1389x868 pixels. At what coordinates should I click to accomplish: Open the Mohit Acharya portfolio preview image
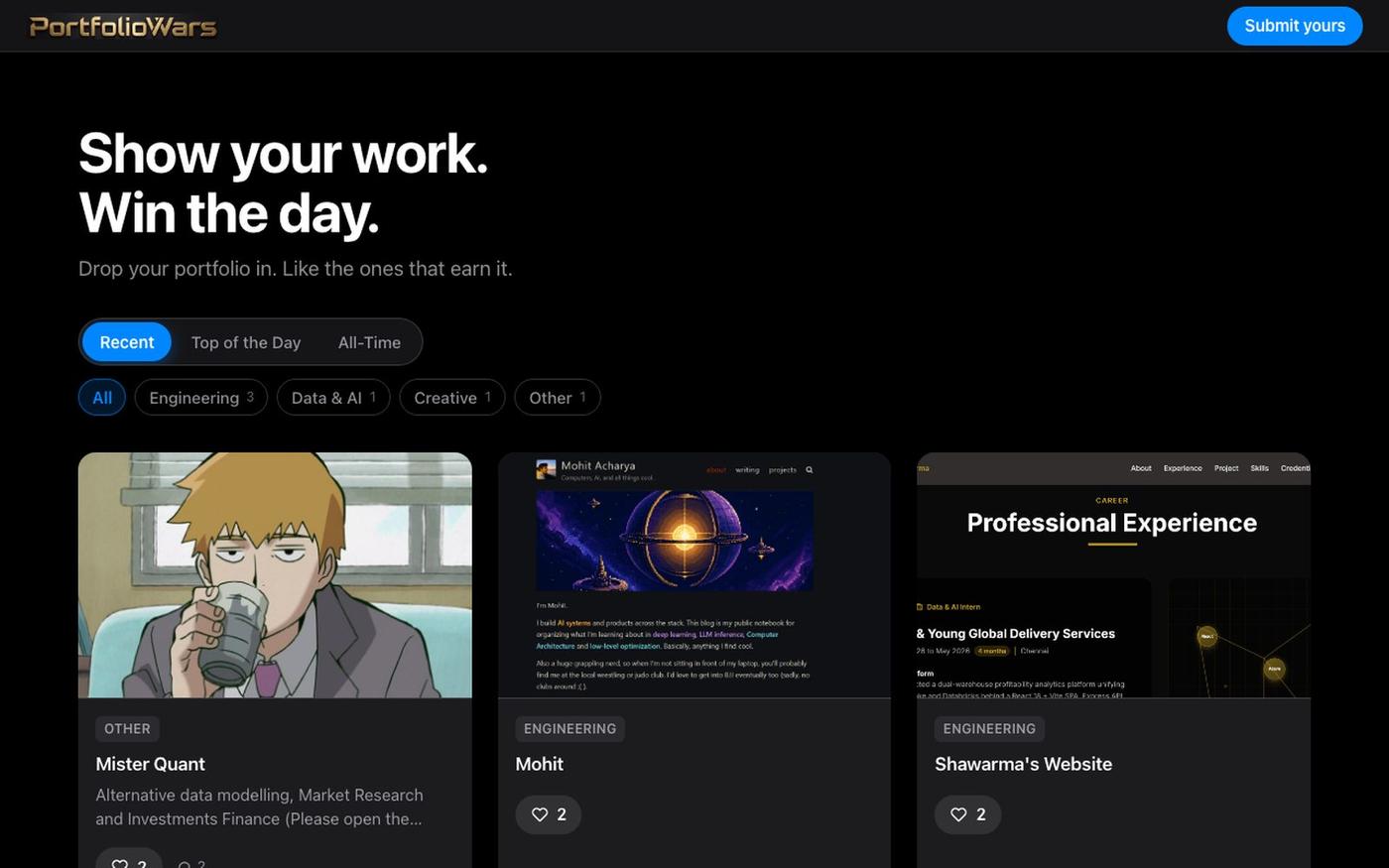pos(694,575)
